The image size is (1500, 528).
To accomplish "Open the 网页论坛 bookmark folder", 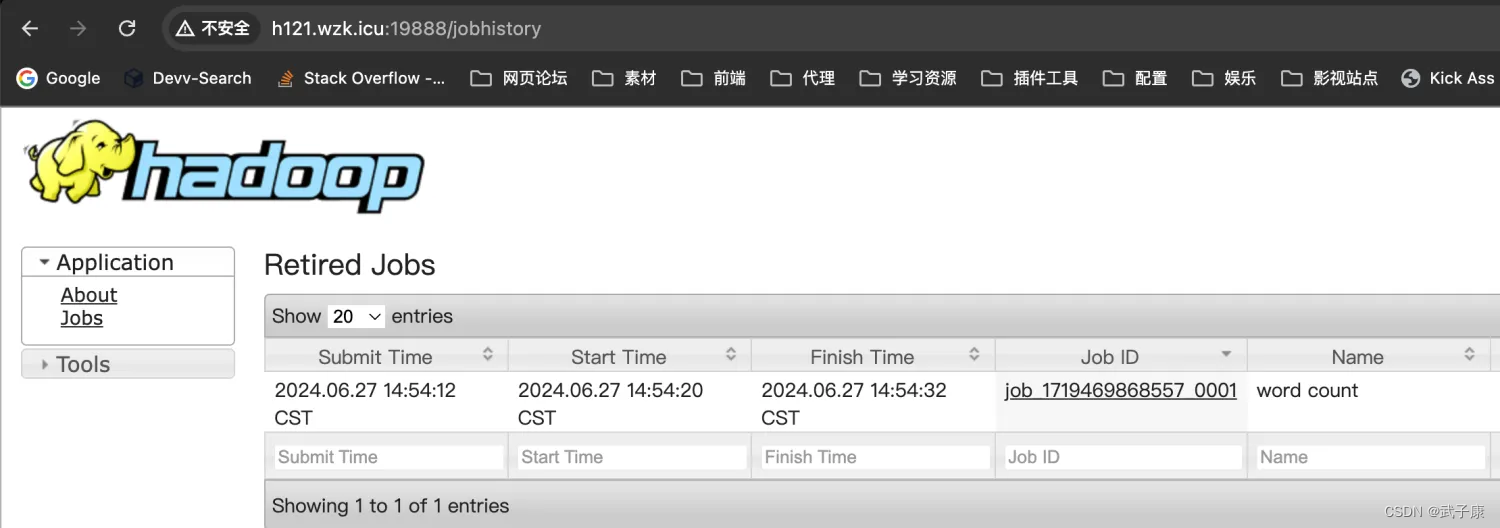I will (519, 78).
